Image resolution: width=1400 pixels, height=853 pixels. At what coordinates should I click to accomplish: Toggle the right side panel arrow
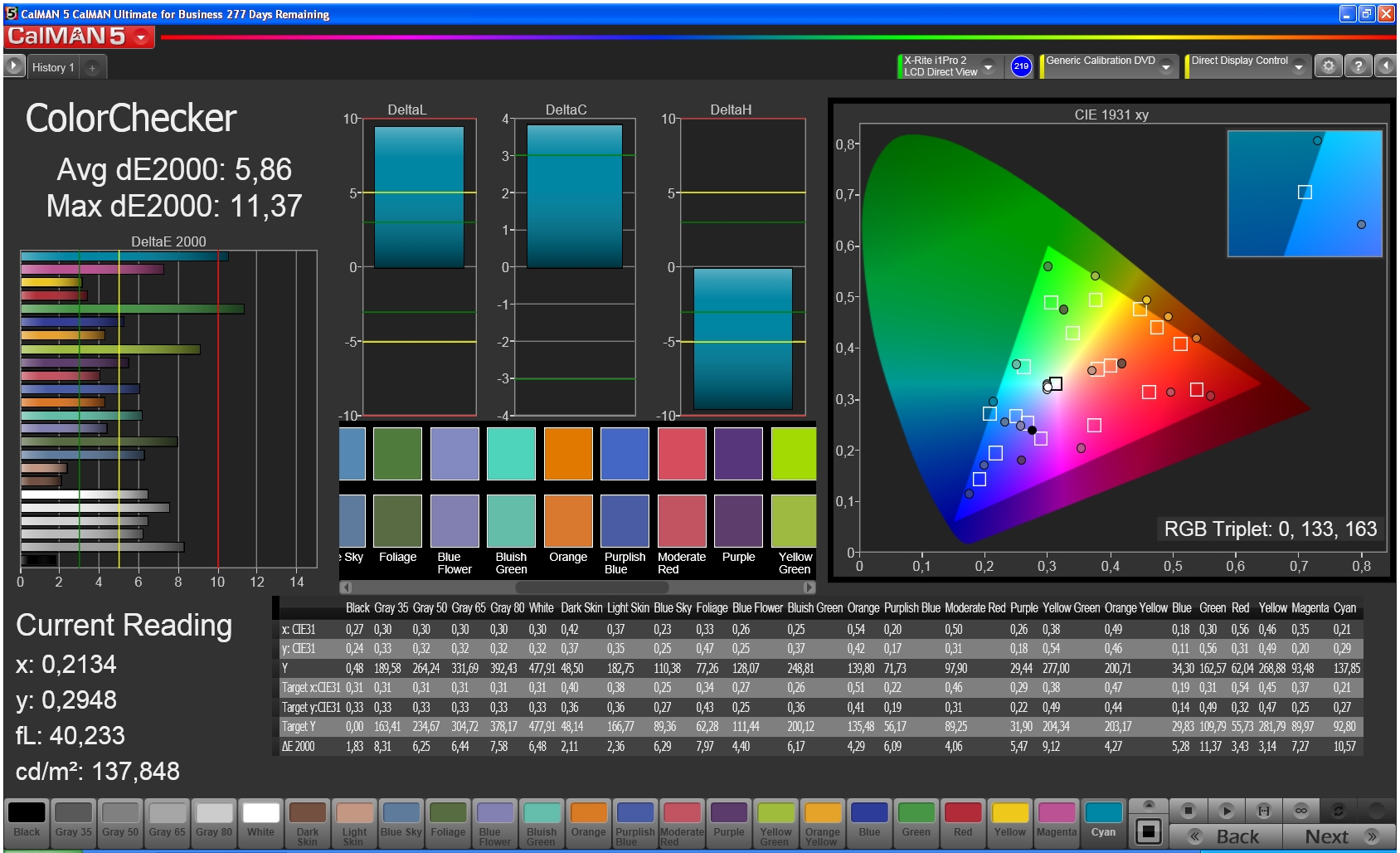[x=1386, y=66]
